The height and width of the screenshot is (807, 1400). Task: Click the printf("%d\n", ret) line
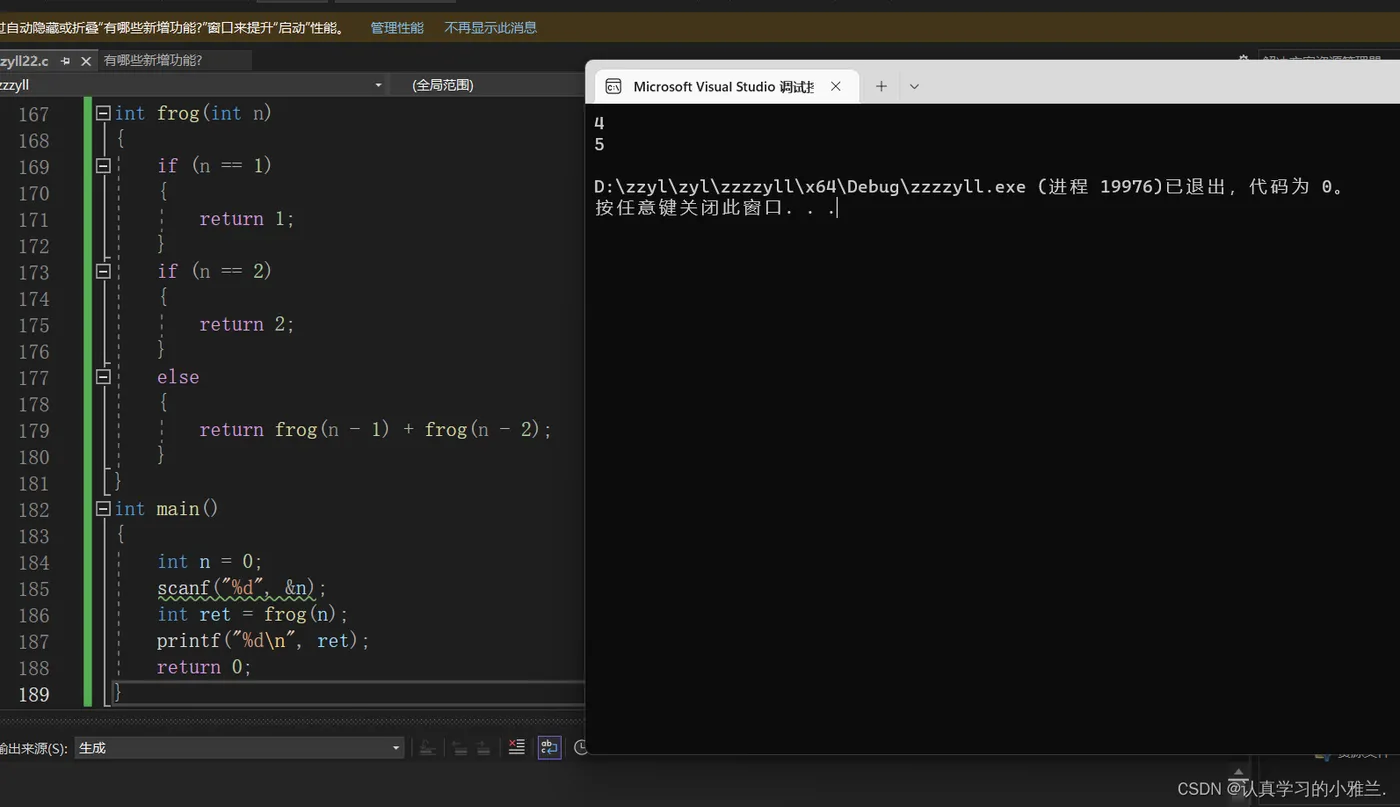(263, 641)
